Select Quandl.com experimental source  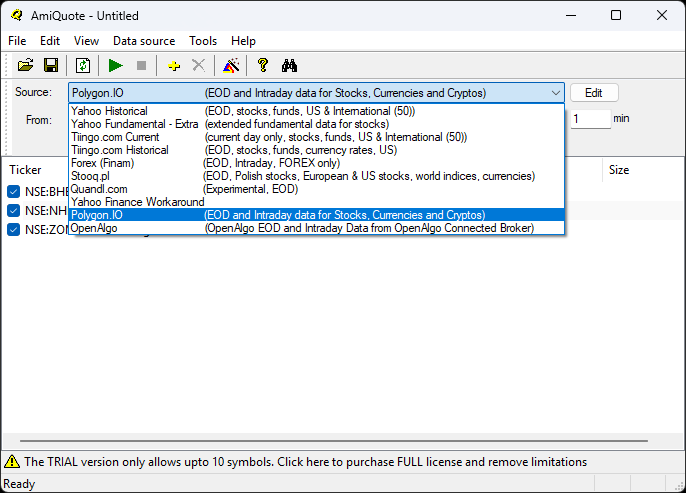317,189
